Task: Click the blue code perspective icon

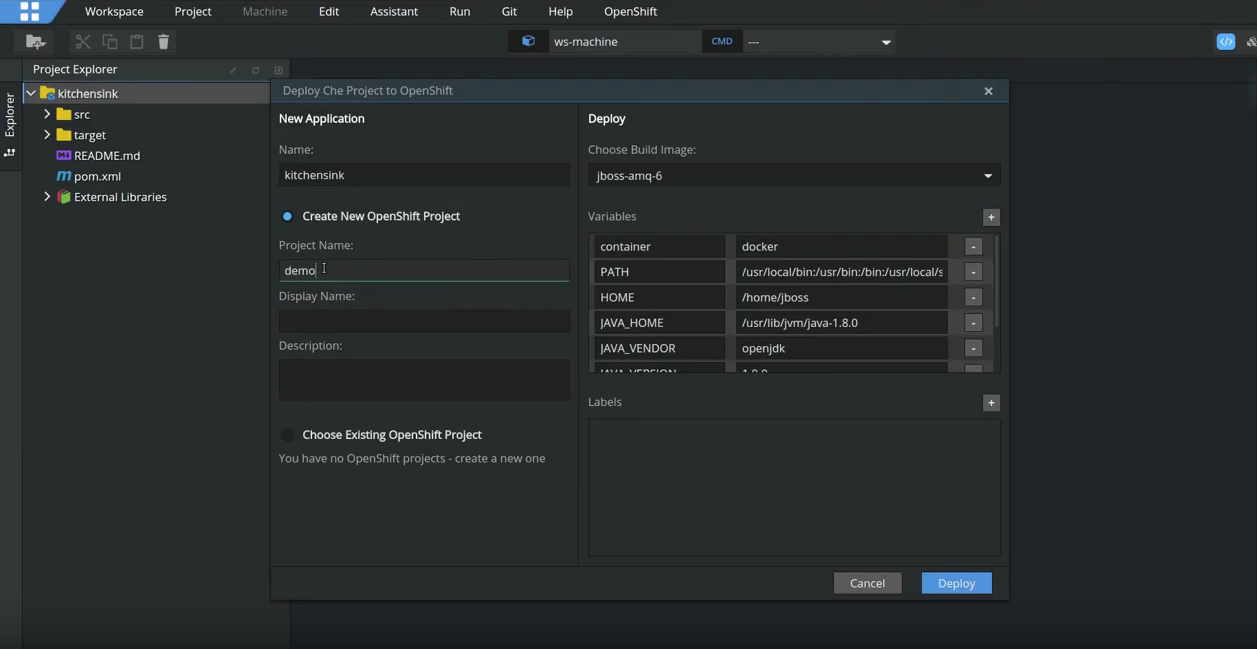Action: [x=1226, y=41]
